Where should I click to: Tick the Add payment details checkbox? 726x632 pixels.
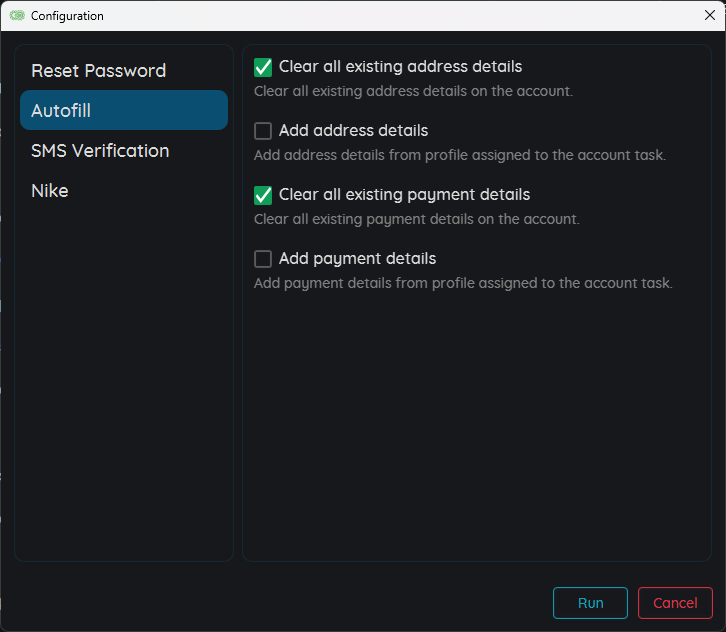point(263,259)
